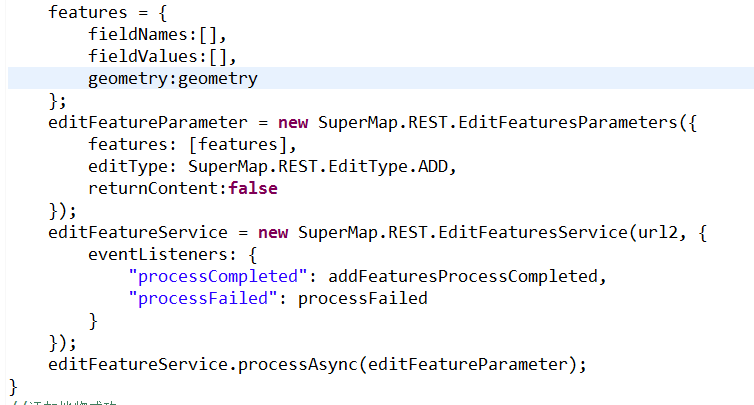Click the editType: SuperMap.REST.EditType.ADD line

pos(272,166)
